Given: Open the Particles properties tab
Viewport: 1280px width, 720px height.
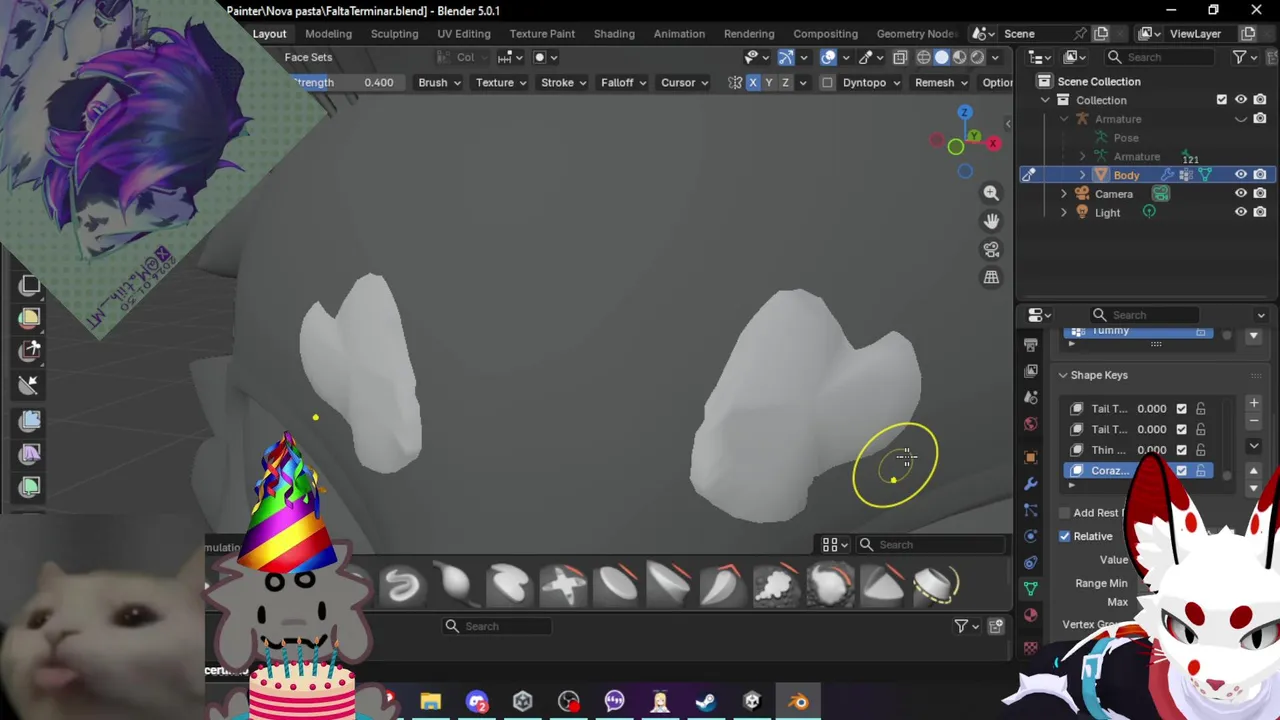Looking at the screenshot, I should 1031,510.
